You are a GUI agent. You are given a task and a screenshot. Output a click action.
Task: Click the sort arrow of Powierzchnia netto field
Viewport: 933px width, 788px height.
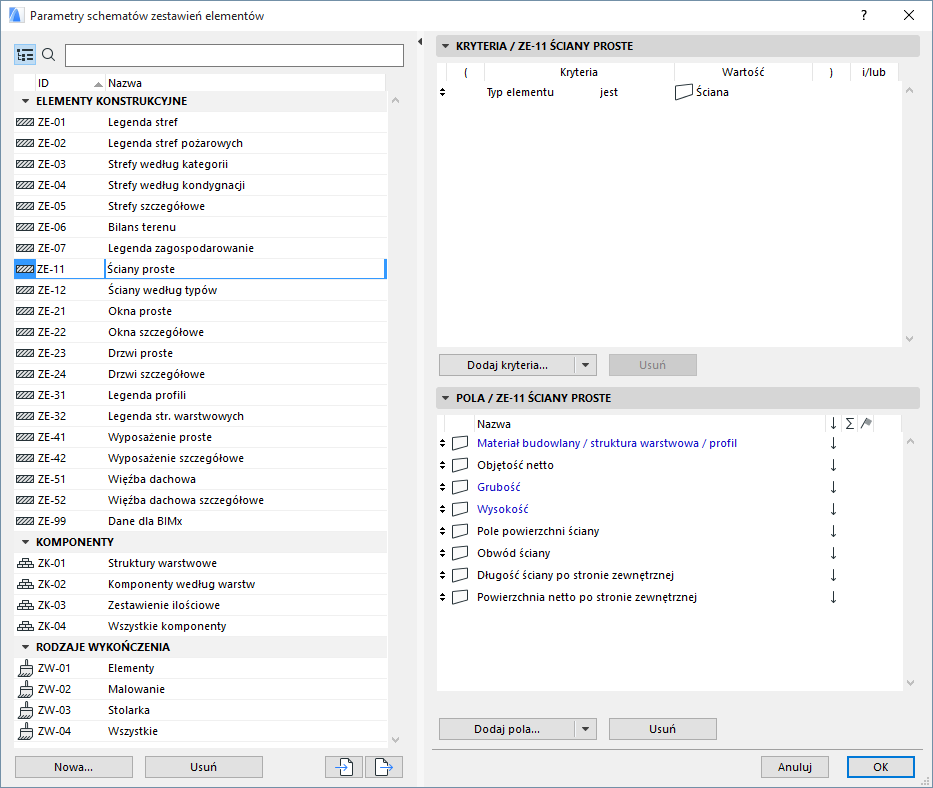834,597
